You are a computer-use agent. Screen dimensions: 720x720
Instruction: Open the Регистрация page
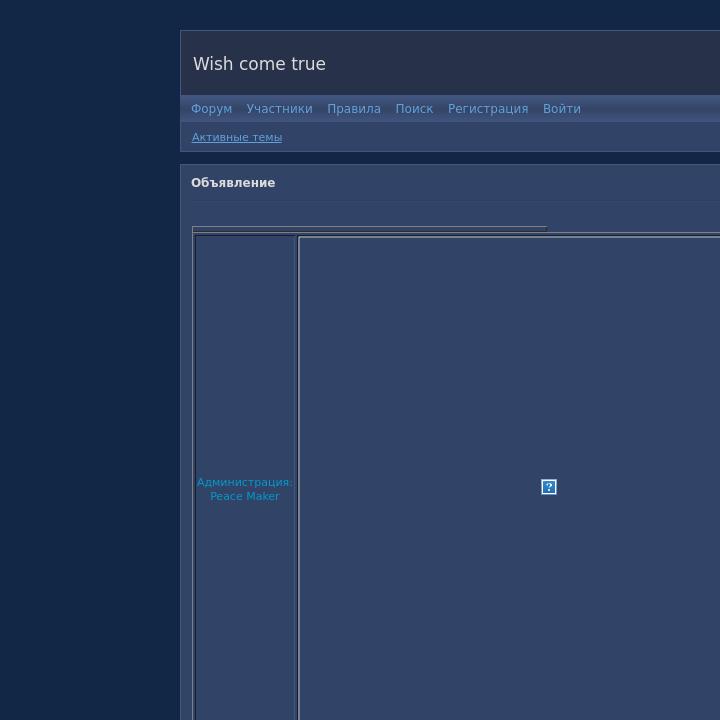[x=488, y=109]
